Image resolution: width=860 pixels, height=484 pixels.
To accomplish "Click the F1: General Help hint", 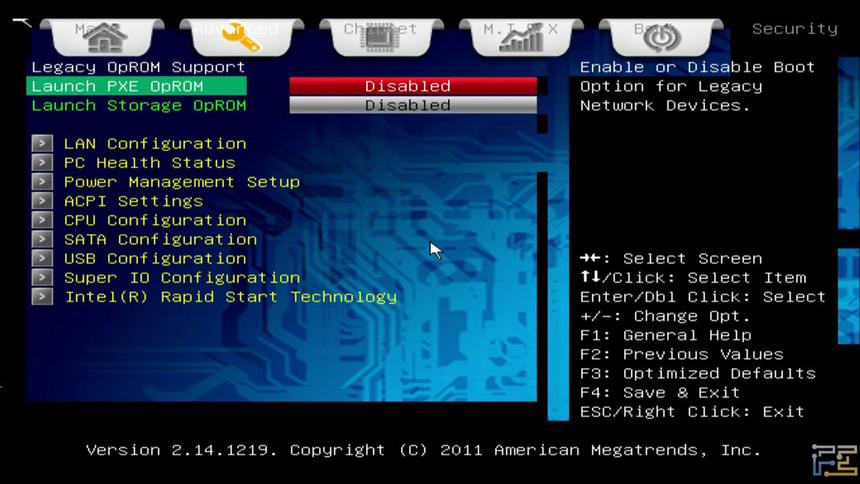I will tap(666, 335).
